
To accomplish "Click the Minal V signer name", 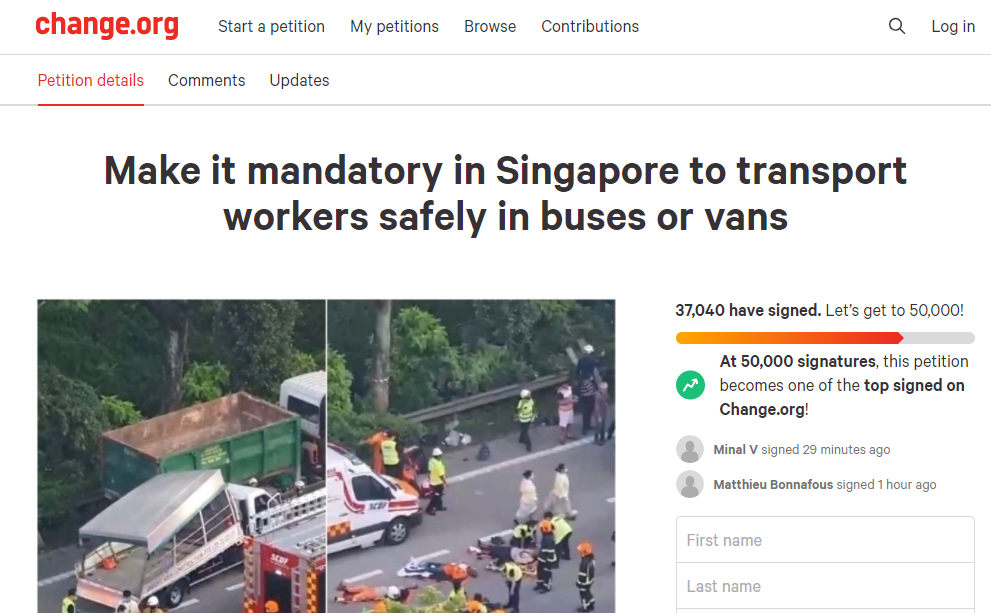I will point(736,450).
